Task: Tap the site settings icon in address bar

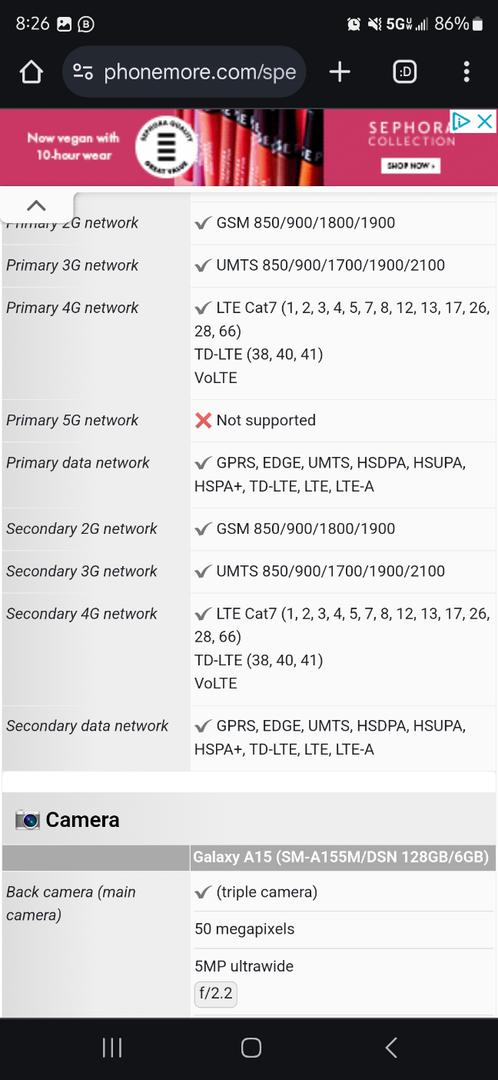Action: [83, 72]
